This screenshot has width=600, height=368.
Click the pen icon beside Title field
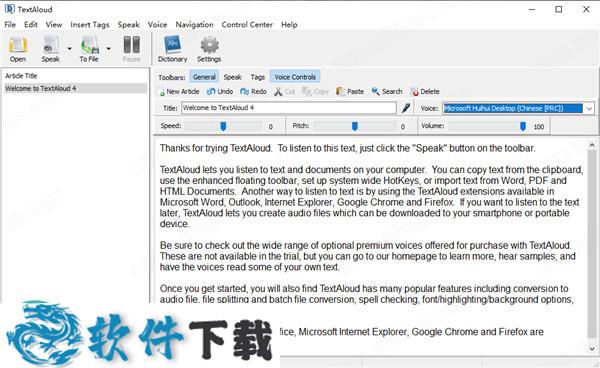406,108
